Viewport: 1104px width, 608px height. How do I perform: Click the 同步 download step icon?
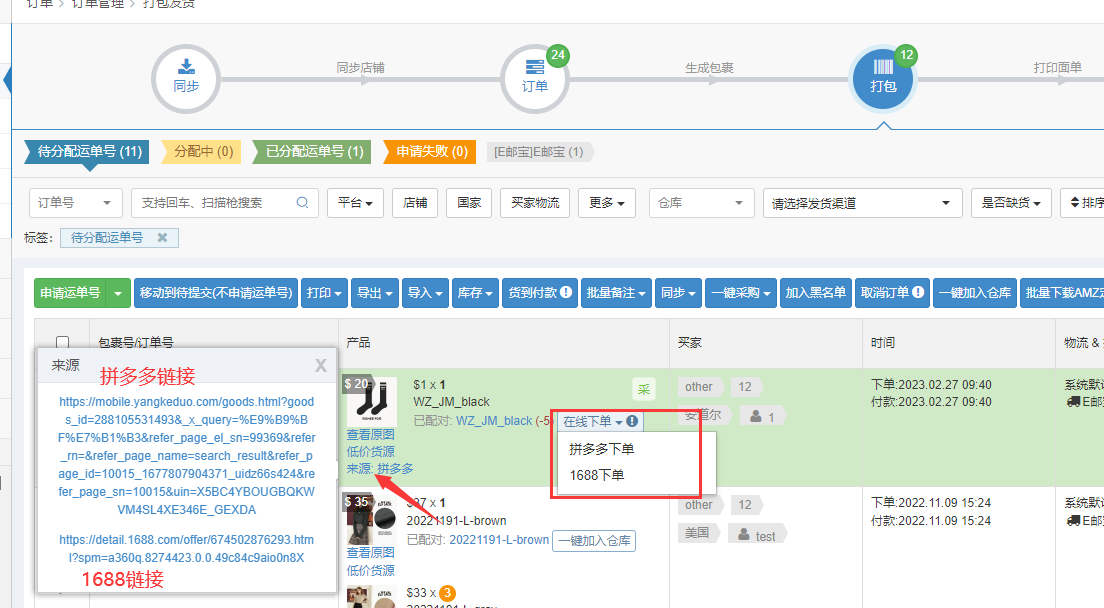point(186,76)
